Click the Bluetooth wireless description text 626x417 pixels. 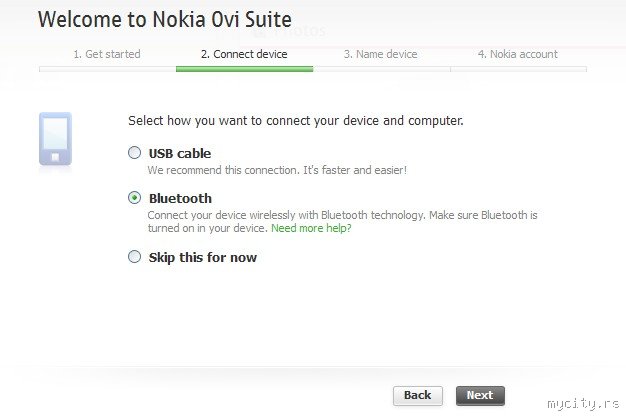342,215
